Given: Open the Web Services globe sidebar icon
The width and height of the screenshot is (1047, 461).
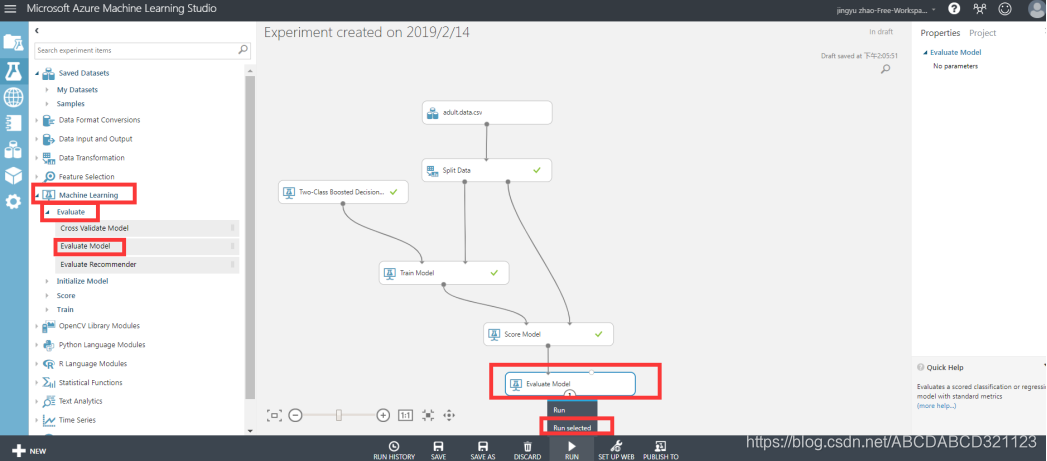Looking at the screenshot, I should [13, 97].
